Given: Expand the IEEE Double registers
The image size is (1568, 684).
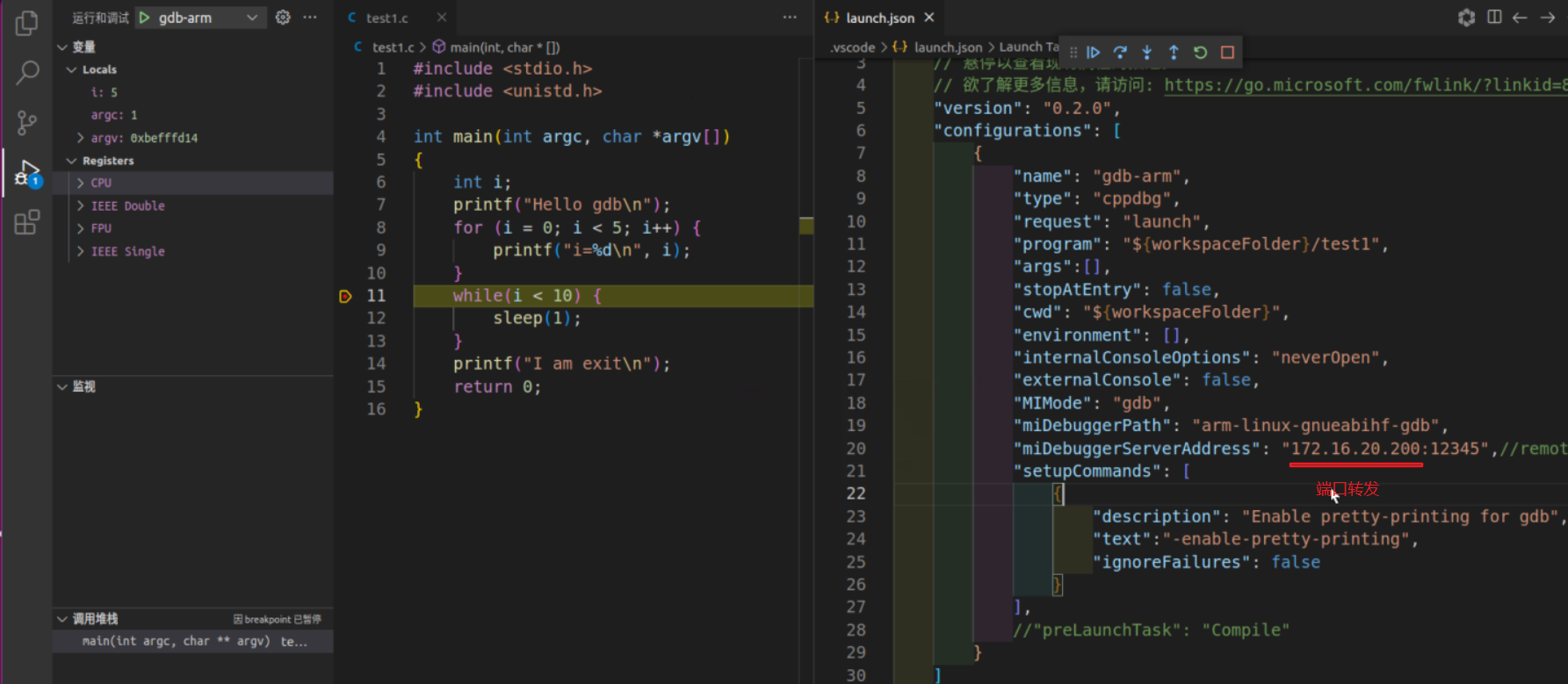Looking at the screenshot, I should click(81, 205).
